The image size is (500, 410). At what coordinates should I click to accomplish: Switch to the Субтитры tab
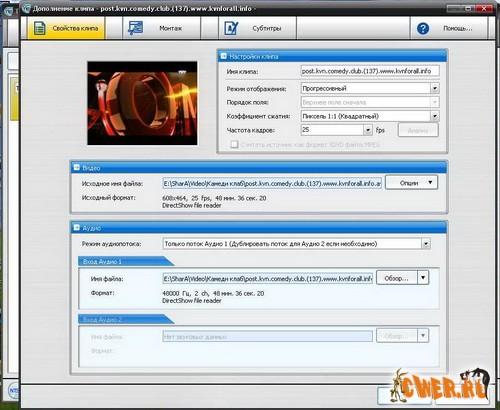pyautogui.click(x=257, y=28)
